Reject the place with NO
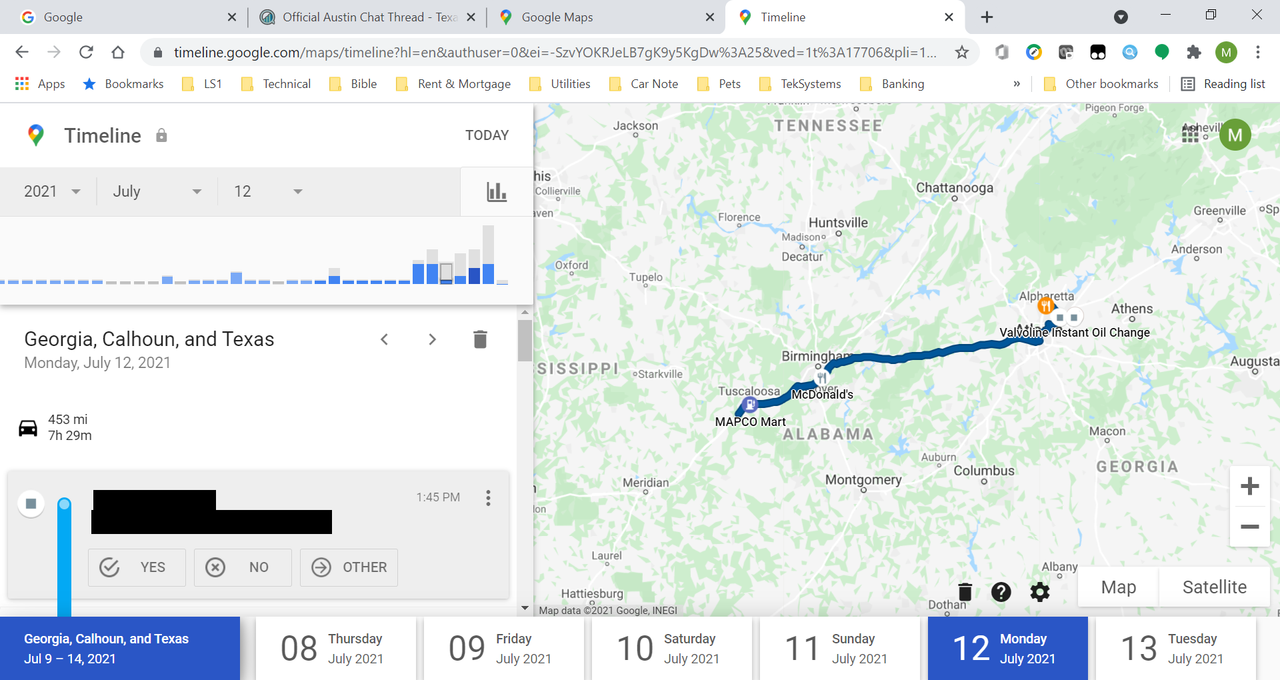 click(243, 567)
